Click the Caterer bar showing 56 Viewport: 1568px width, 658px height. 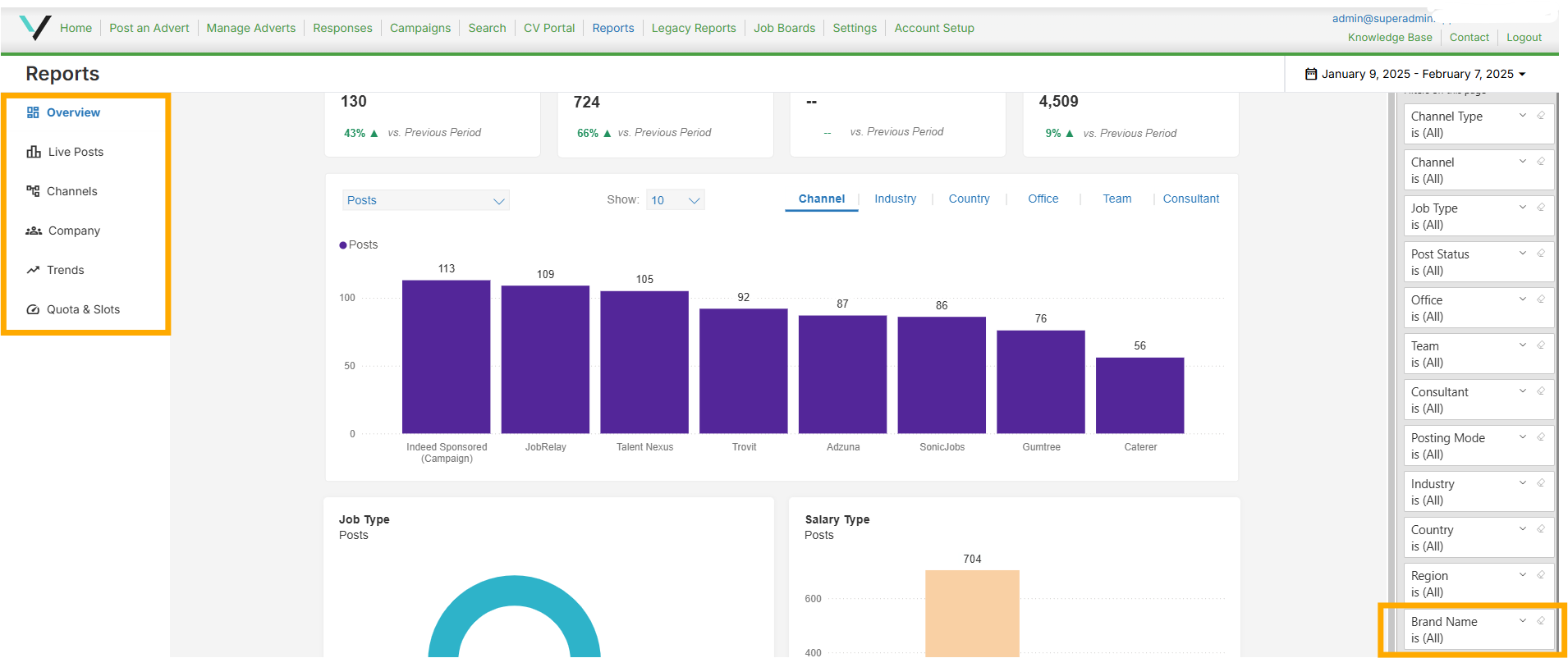[x=1140, y=395]
